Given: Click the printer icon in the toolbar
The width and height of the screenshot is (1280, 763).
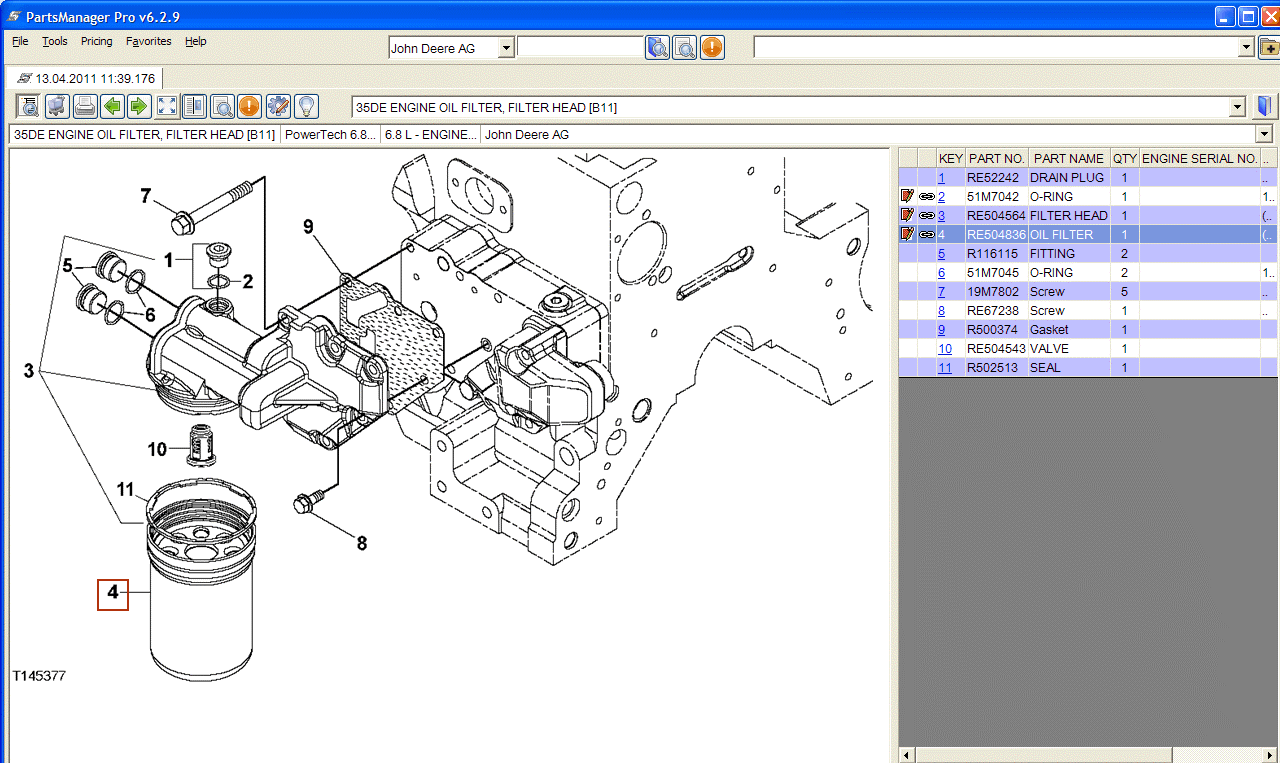Looking at the screenshot, I should [85, 106].
